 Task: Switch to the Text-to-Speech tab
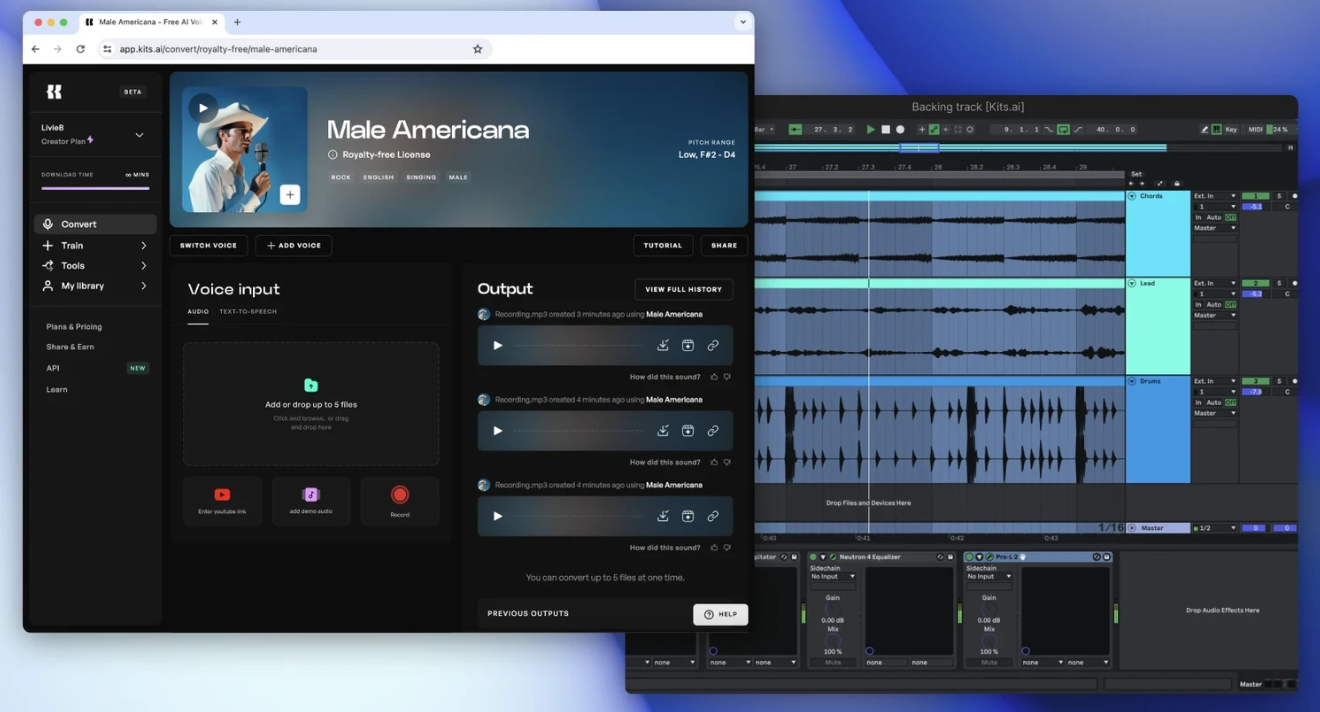246,311
